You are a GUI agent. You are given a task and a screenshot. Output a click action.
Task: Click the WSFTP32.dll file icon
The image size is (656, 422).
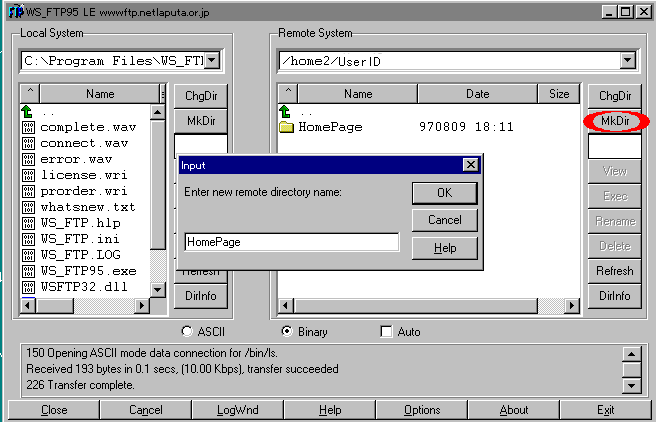28,287
